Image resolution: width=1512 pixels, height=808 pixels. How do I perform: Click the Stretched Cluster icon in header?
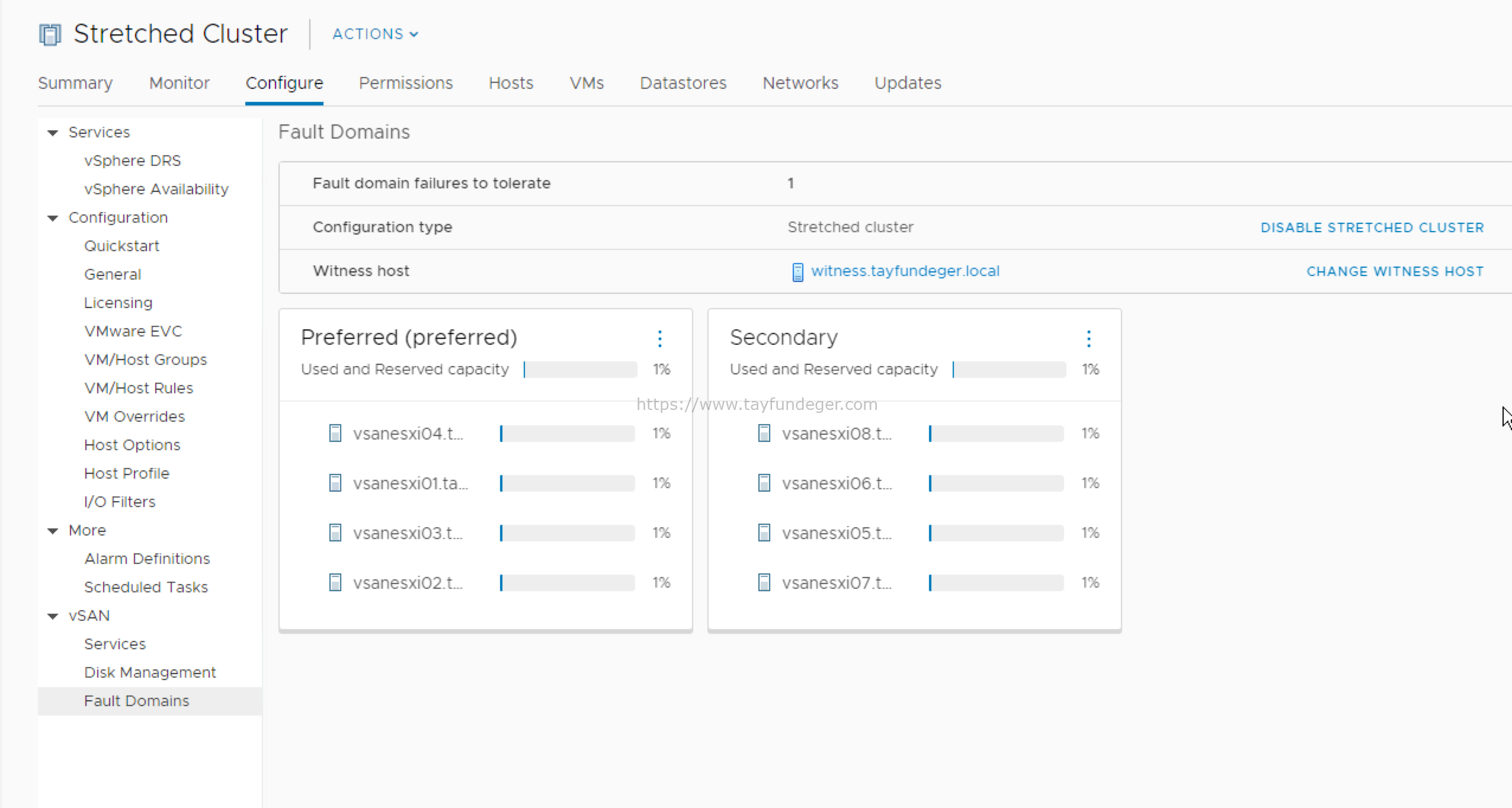click(x=50, y=34)
